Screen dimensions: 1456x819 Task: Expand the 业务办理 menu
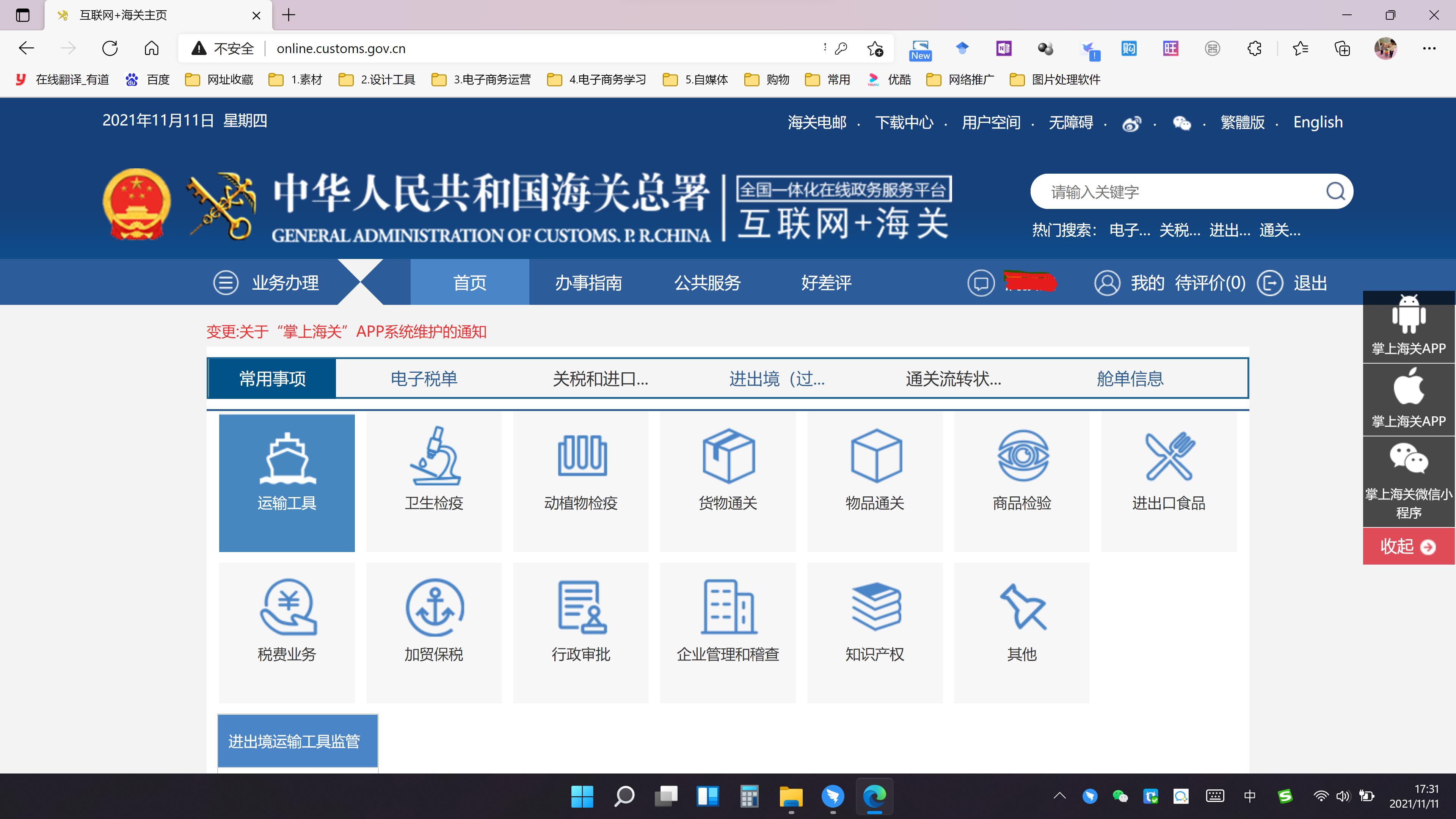(x=284, y=282)
